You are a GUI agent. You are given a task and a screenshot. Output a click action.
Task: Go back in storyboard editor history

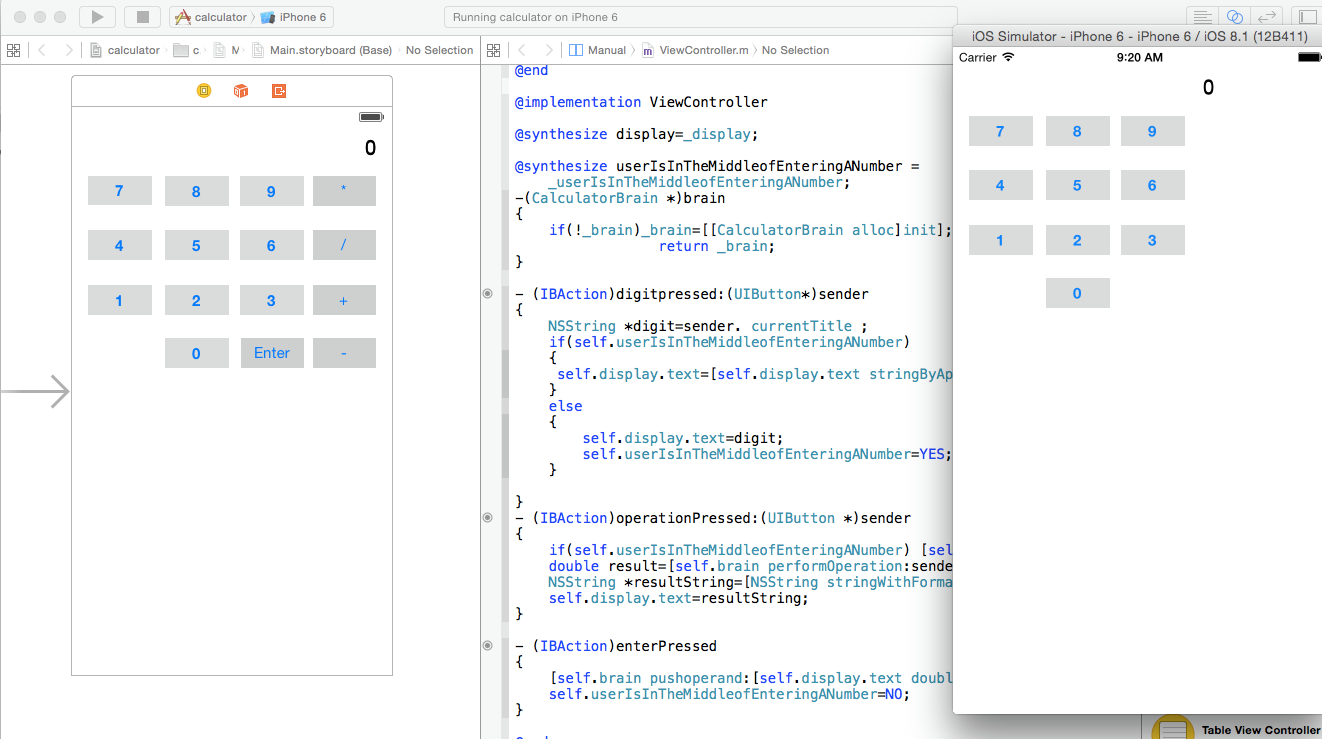pyautogui.click(x=41, y=50)
